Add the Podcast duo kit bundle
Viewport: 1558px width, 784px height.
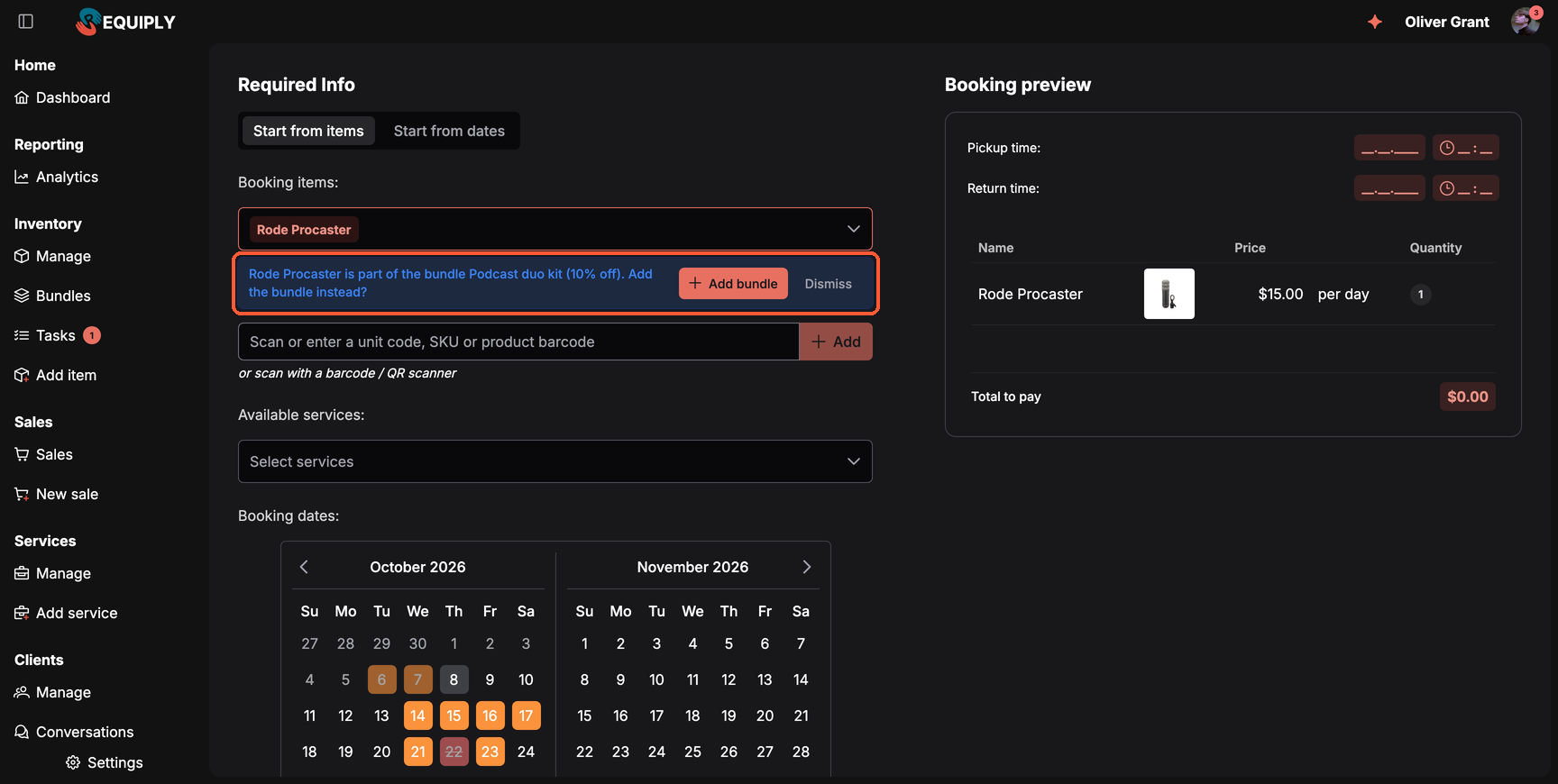[x=733, y=283]
